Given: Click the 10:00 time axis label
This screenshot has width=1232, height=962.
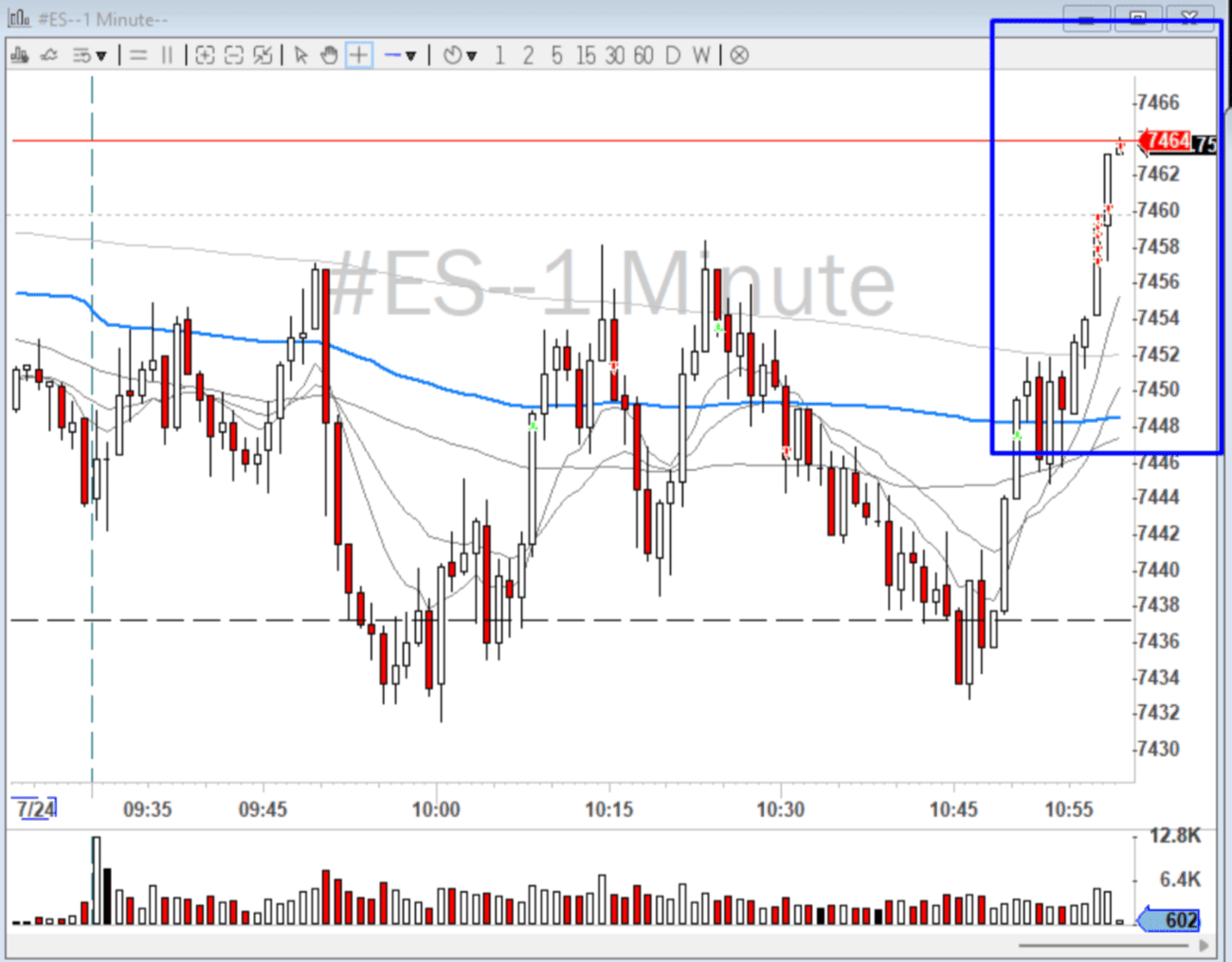Looking at the screenshot, I should tap(436, 809).
